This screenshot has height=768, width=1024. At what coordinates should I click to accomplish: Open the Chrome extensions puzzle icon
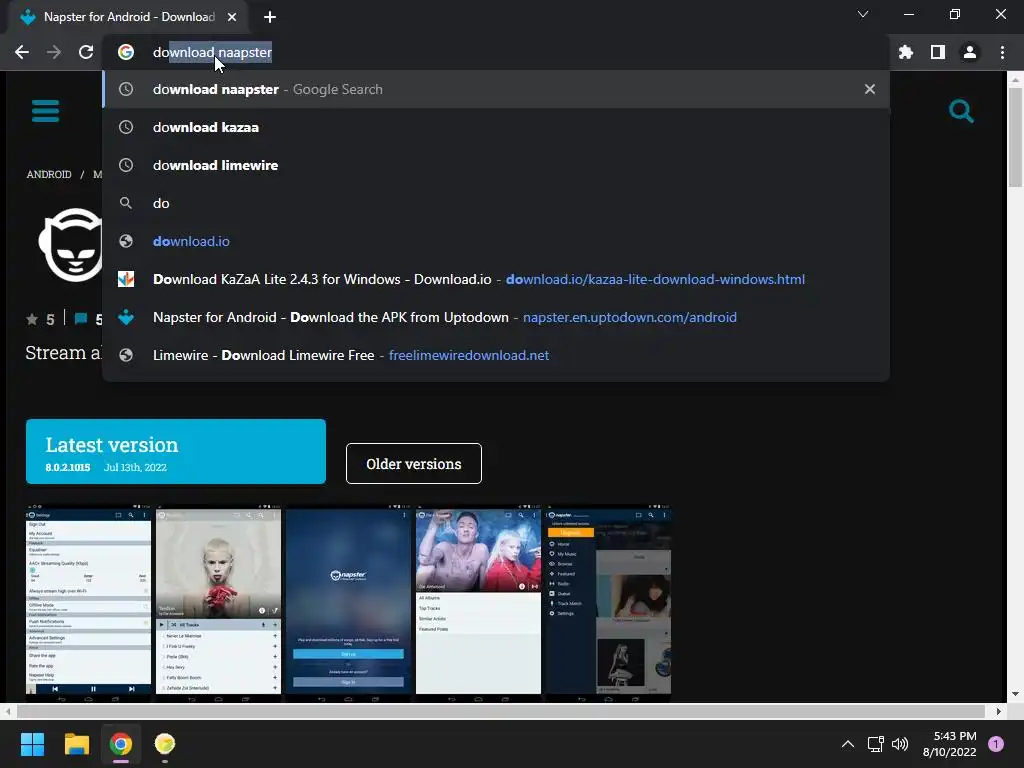tap(906, 52)
